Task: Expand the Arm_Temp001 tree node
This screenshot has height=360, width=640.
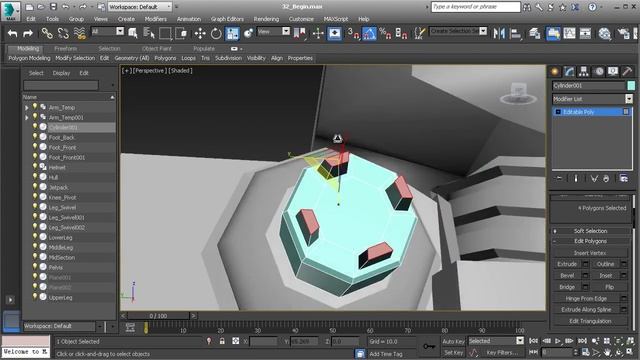Action: tap(27, 118)
